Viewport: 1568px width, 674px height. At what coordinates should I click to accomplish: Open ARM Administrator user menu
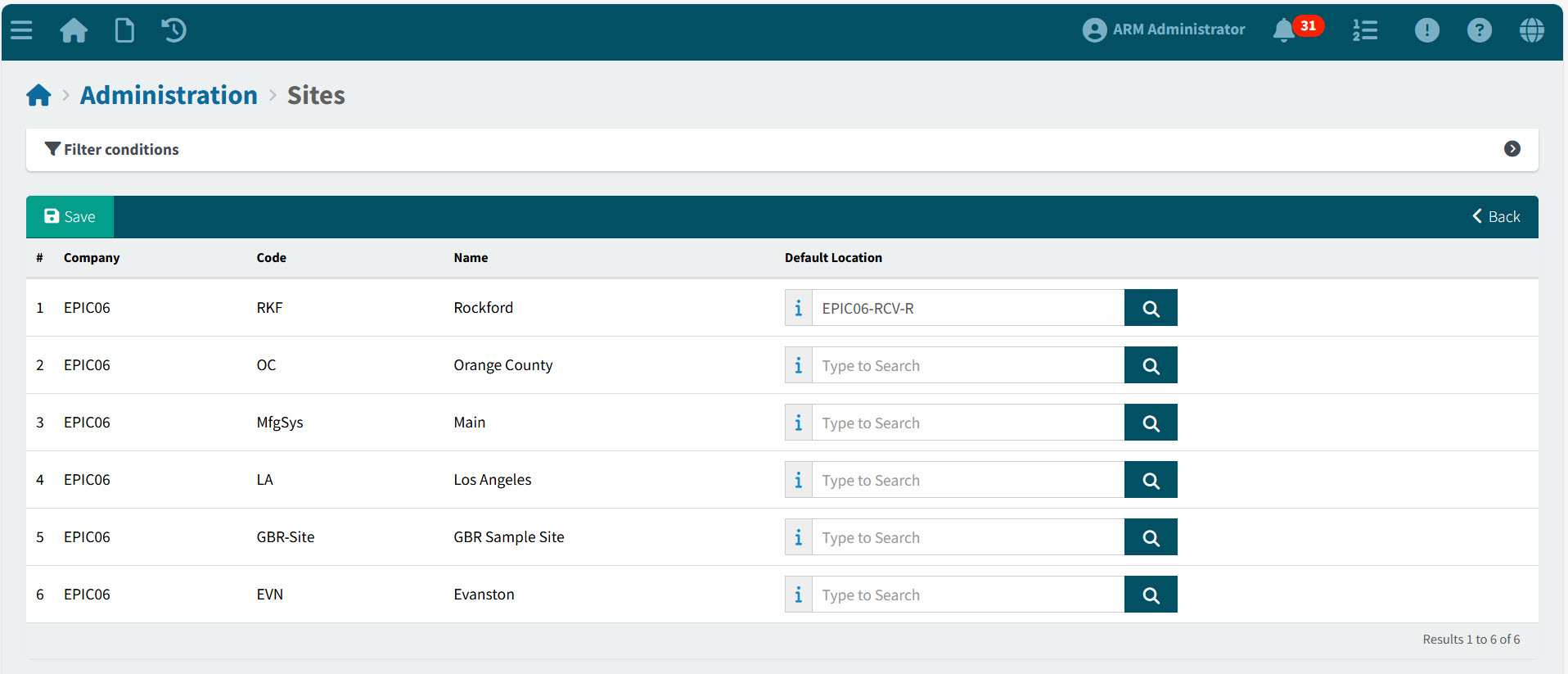(1164, 29)
